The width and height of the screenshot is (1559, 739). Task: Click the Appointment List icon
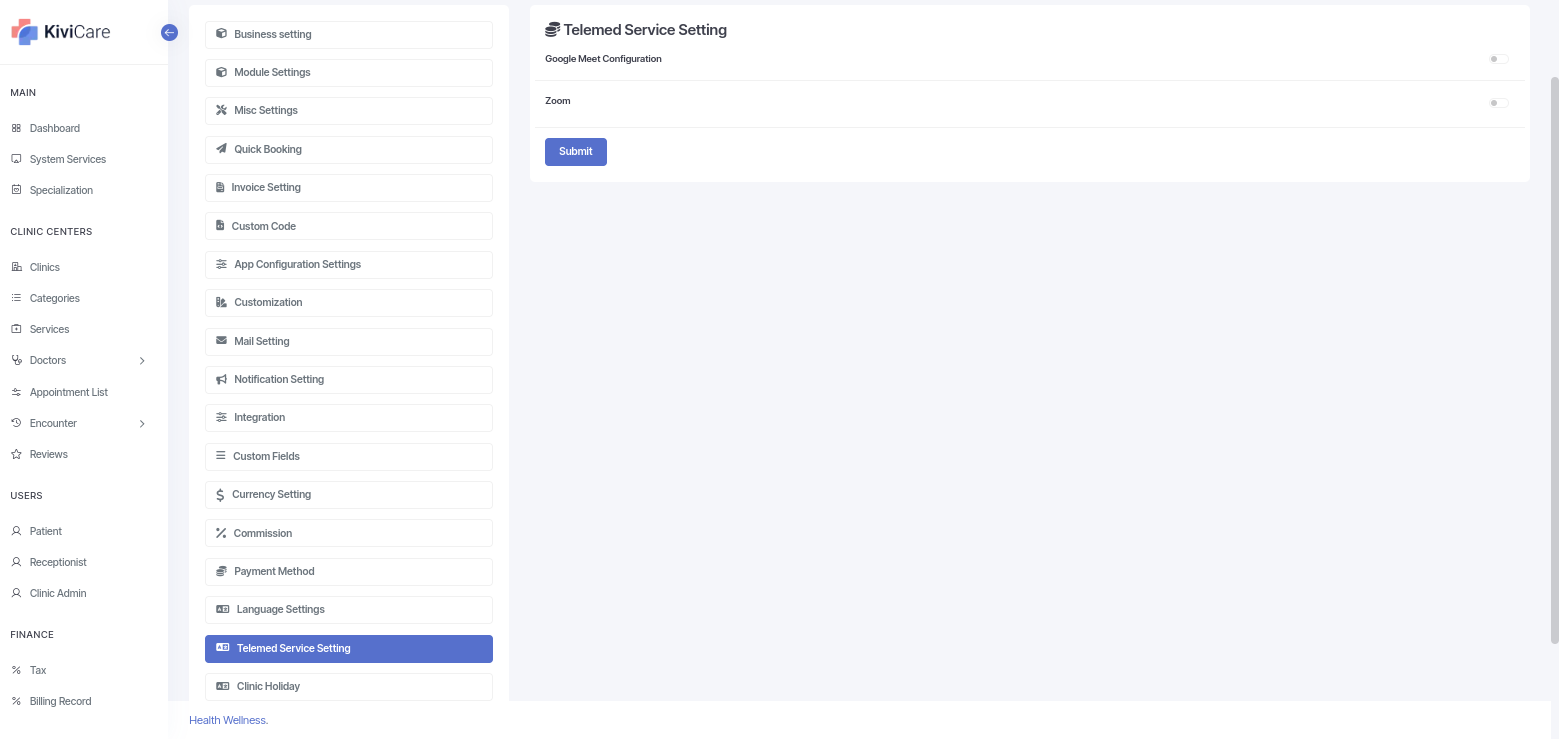16,392
